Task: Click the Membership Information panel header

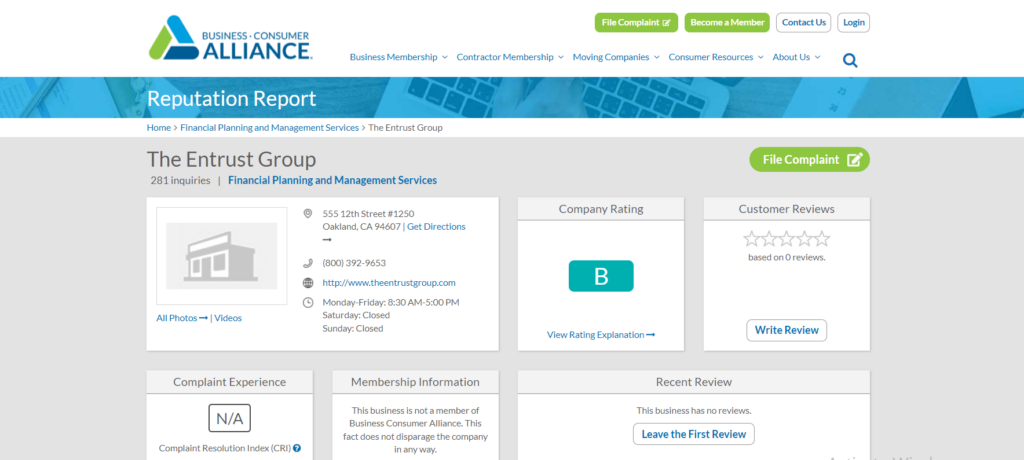Action: [415, 382]
